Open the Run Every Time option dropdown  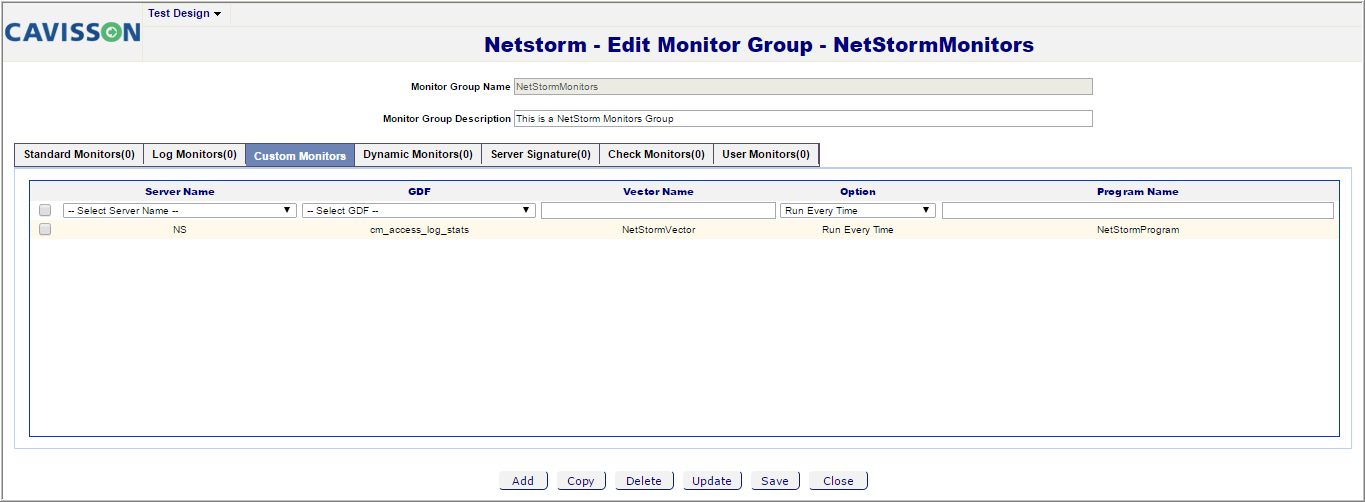tap(858, 210)
